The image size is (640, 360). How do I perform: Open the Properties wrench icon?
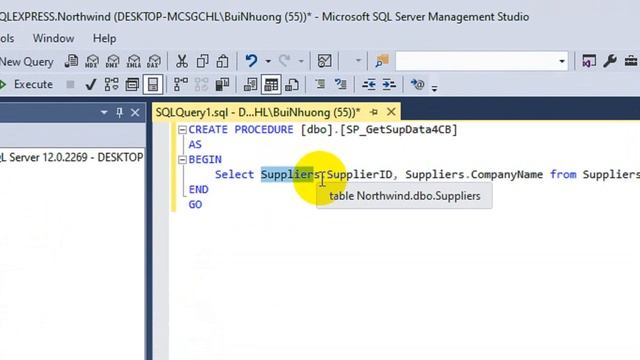[610, 61]
